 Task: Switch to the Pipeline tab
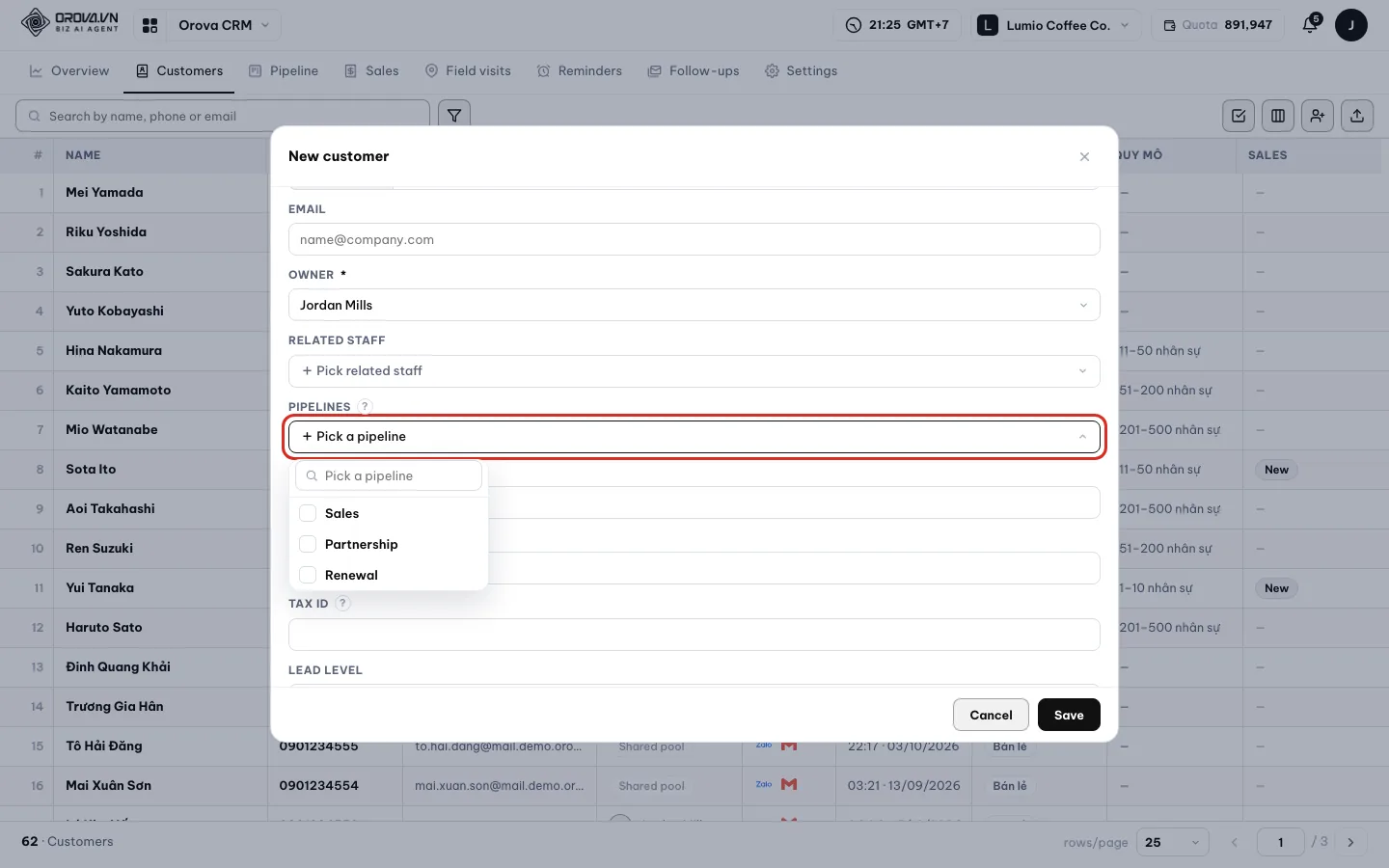(284, 70)
